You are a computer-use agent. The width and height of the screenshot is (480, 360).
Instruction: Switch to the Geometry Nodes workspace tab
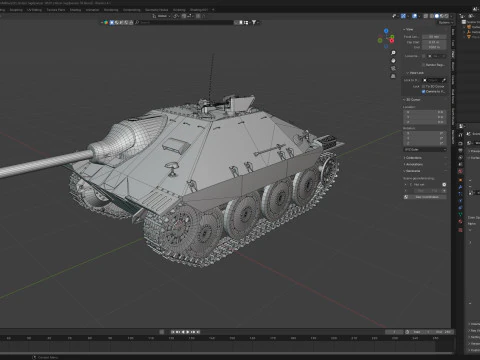(156, 10)
